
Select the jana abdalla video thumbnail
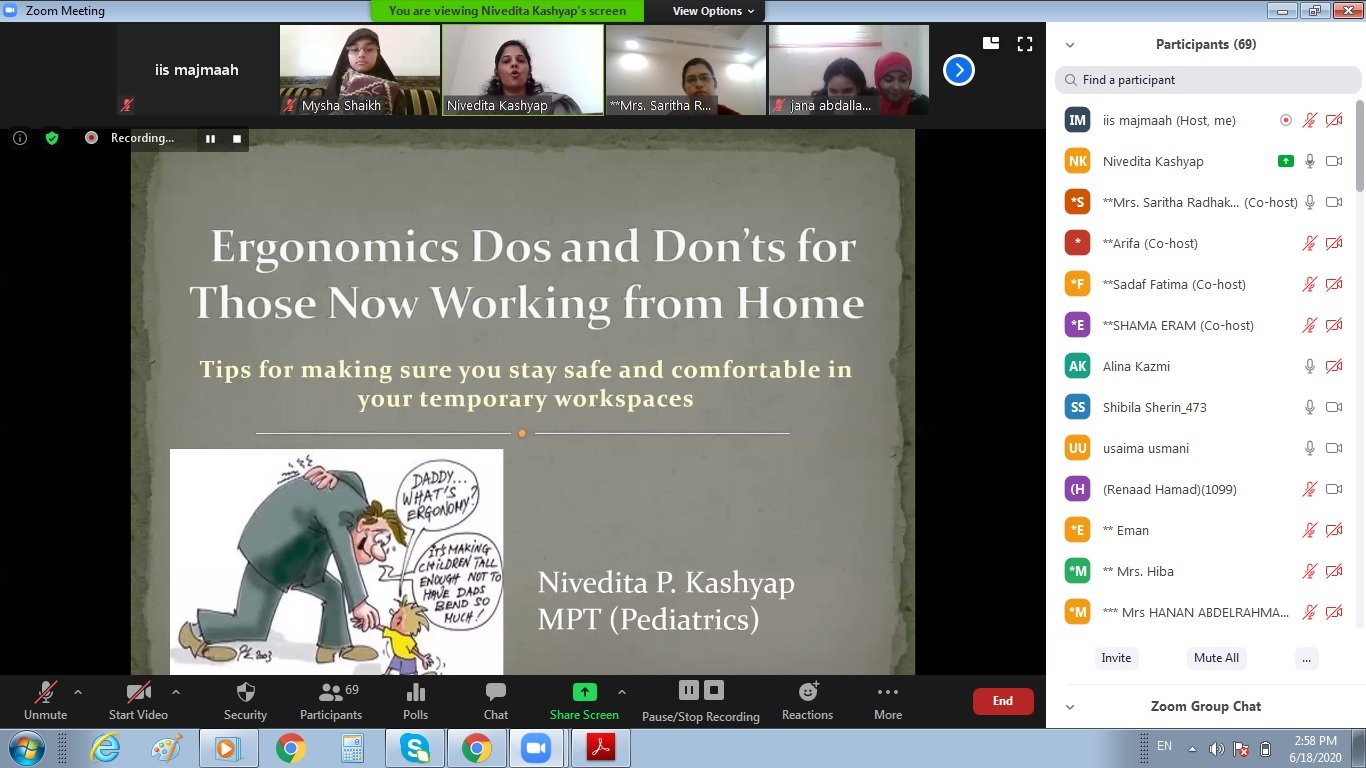[849, 70]
